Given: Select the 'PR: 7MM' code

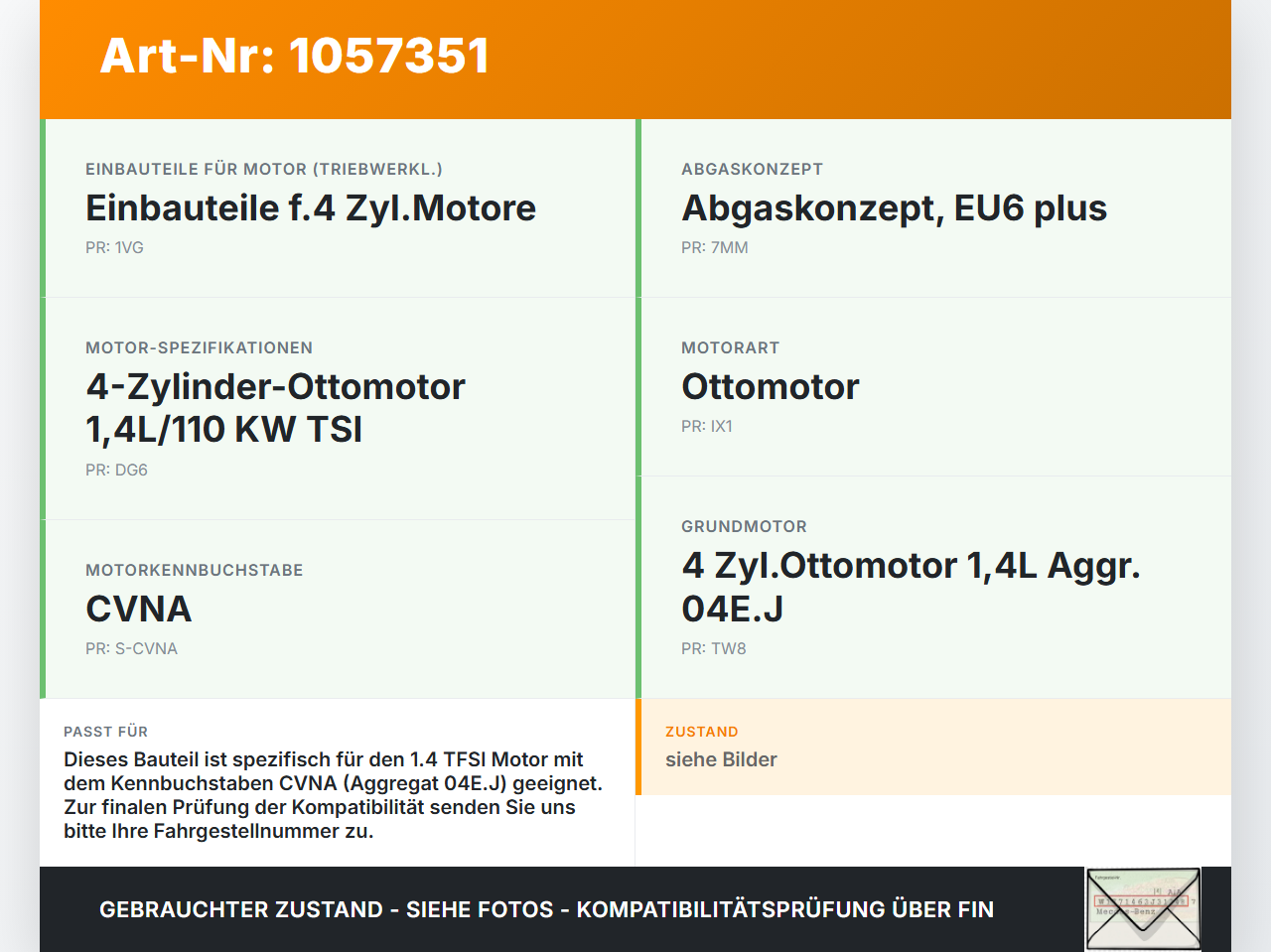Looking at the screenshot, I should 715,247.
